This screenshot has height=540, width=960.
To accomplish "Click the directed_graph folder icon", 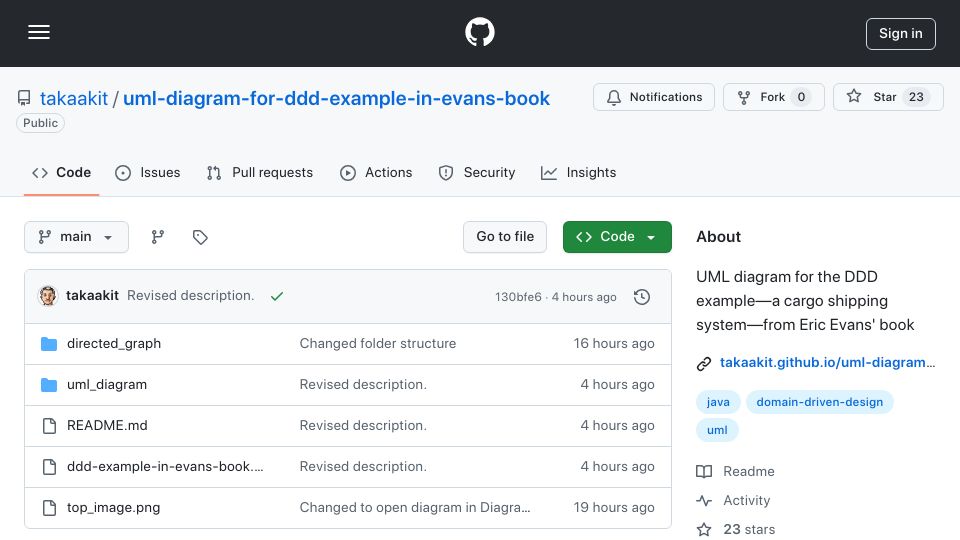I will [49, 344].
